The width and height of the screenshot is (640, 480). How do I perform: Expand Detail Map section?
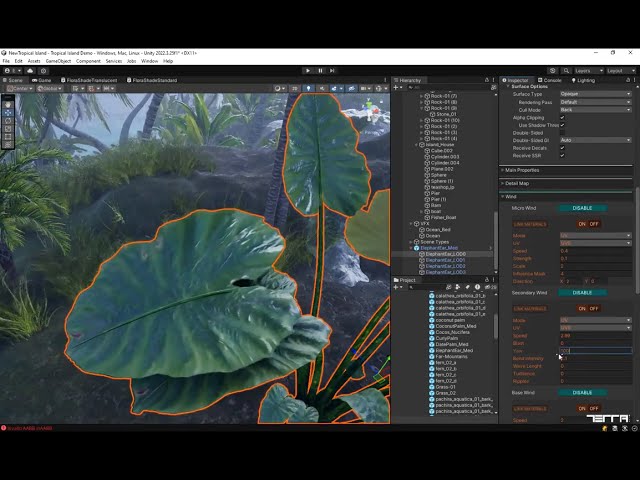pos(566,183)
